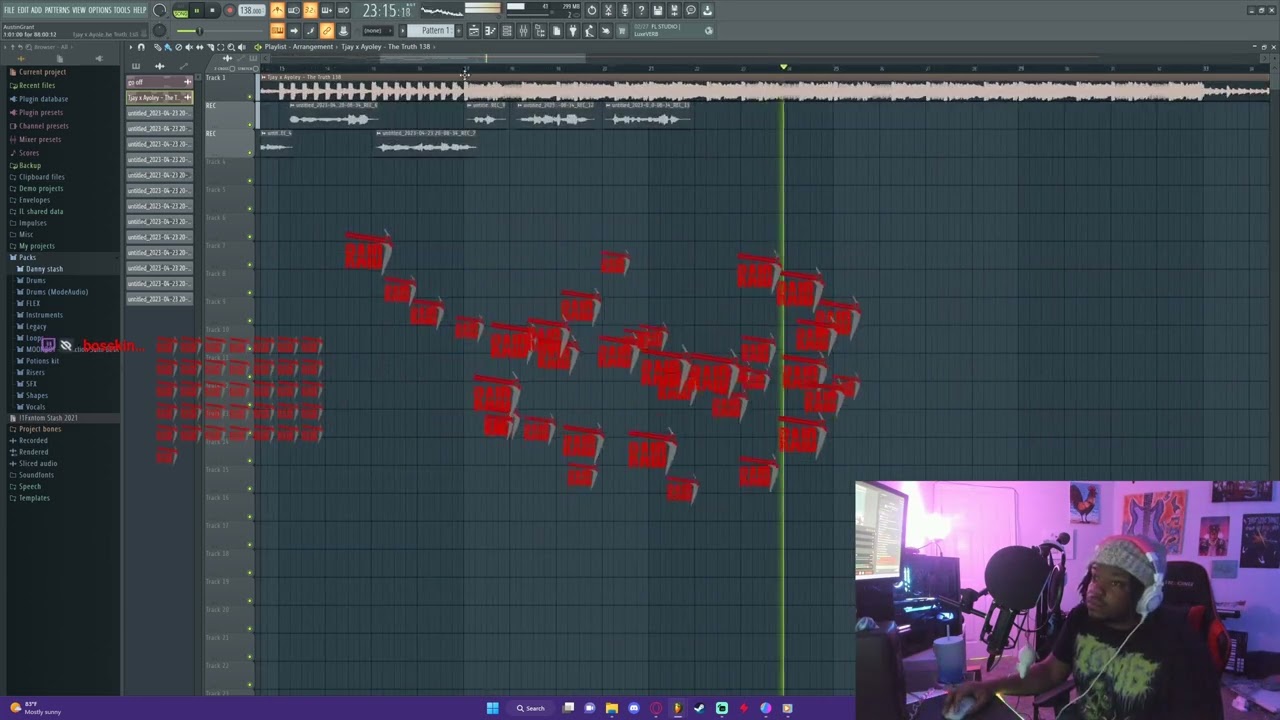
Task: Mute Track 6 with its green light
Action: (x=250, y=236)
